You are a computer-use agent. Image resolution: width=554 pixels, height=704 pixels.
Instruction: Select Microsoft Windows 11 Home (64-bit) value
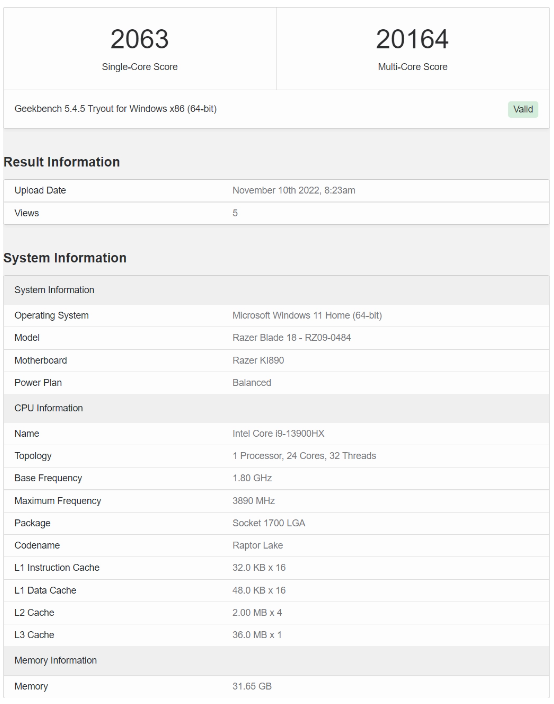click(307, 316)
